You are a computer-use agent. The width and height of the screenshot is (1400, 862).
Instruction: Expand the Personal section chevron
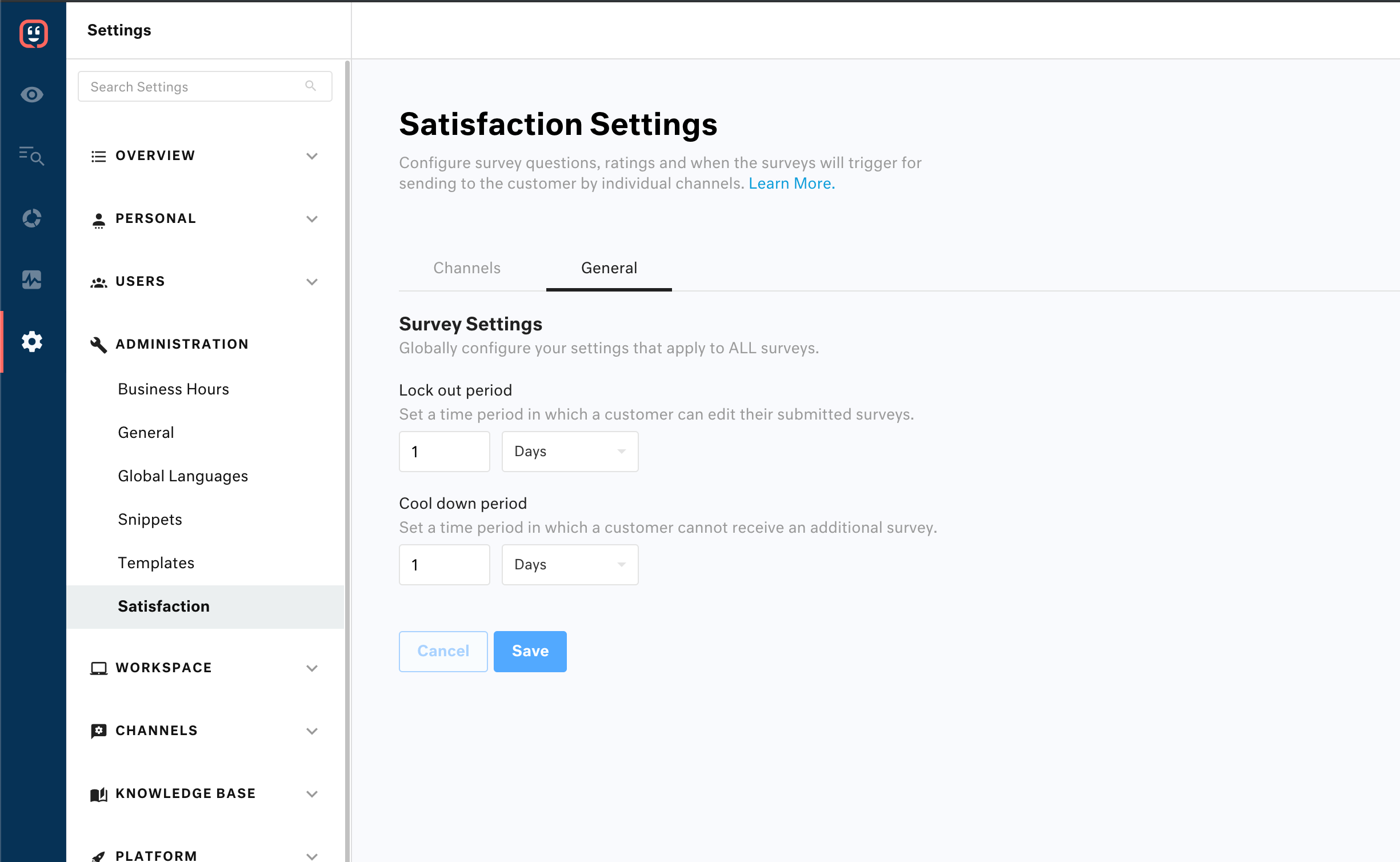311,219
